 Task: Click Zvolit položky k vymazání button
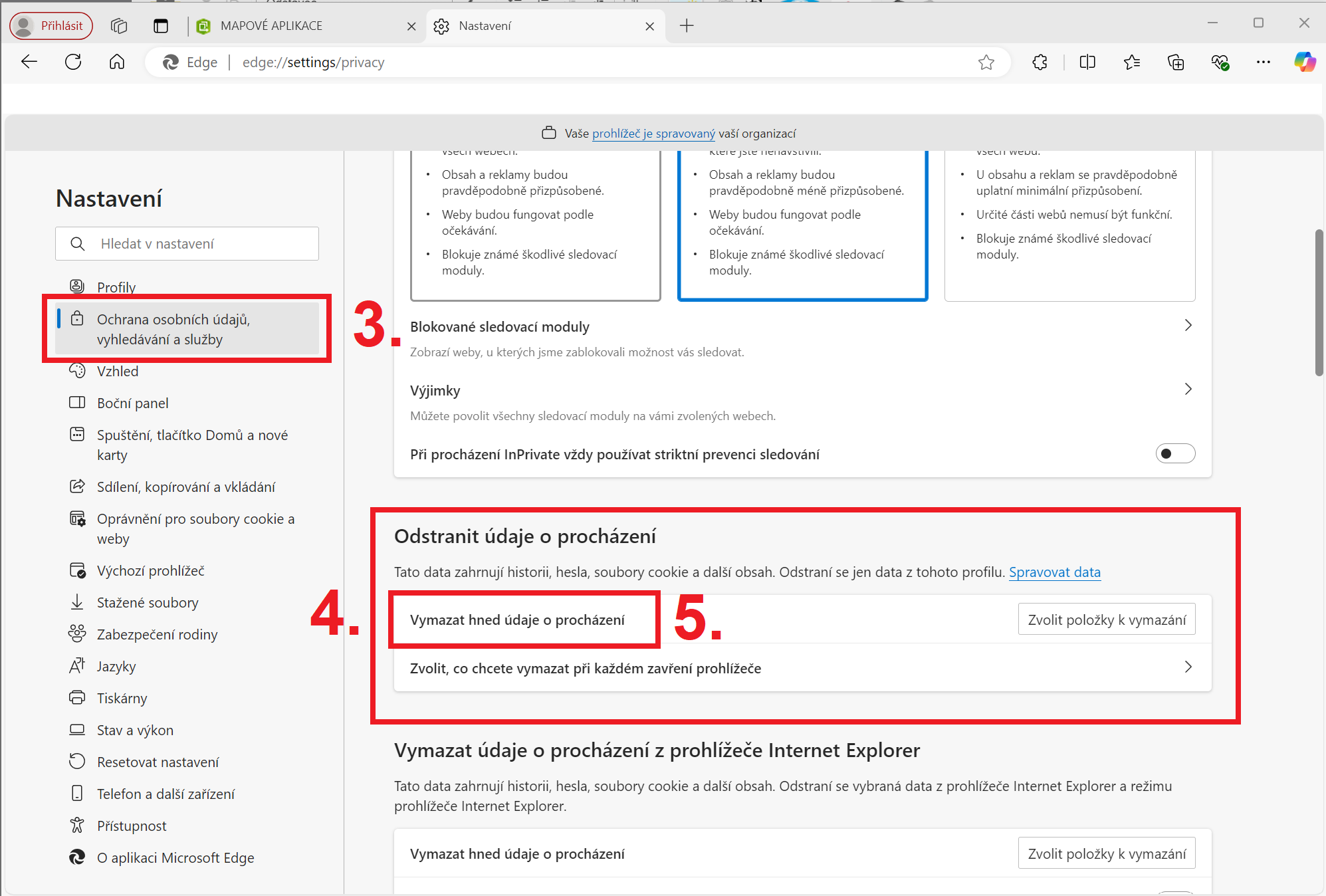click(x=1106, y=619)
